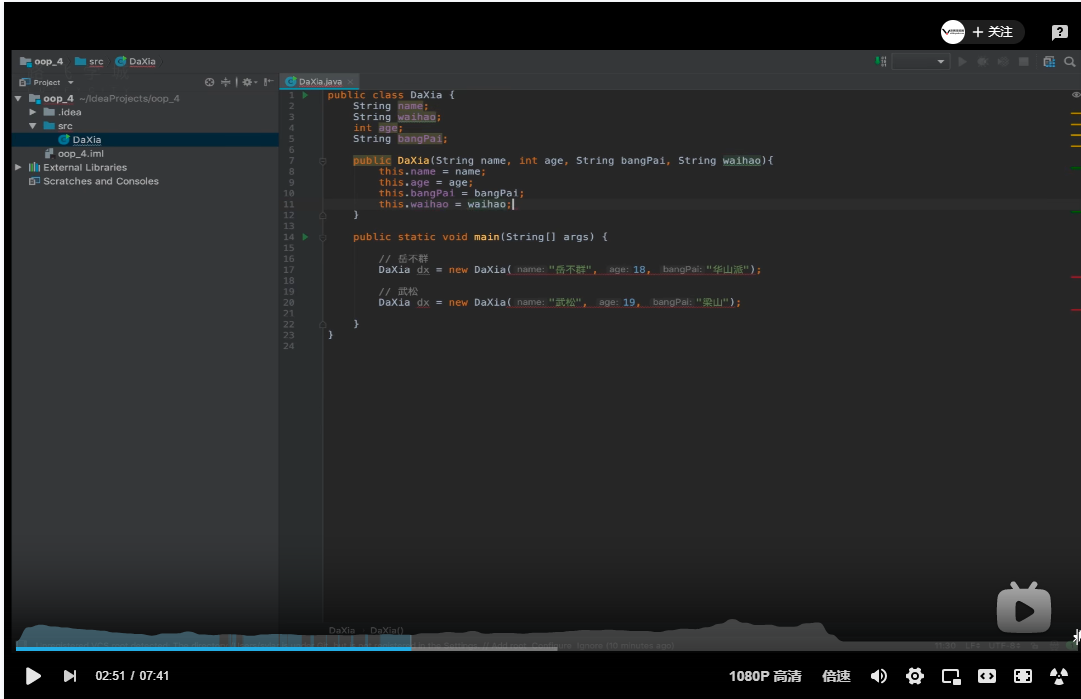The image size is (1081, 699).
Task: Open the run configuration dropdown
Action: click(x=920, y=61)
